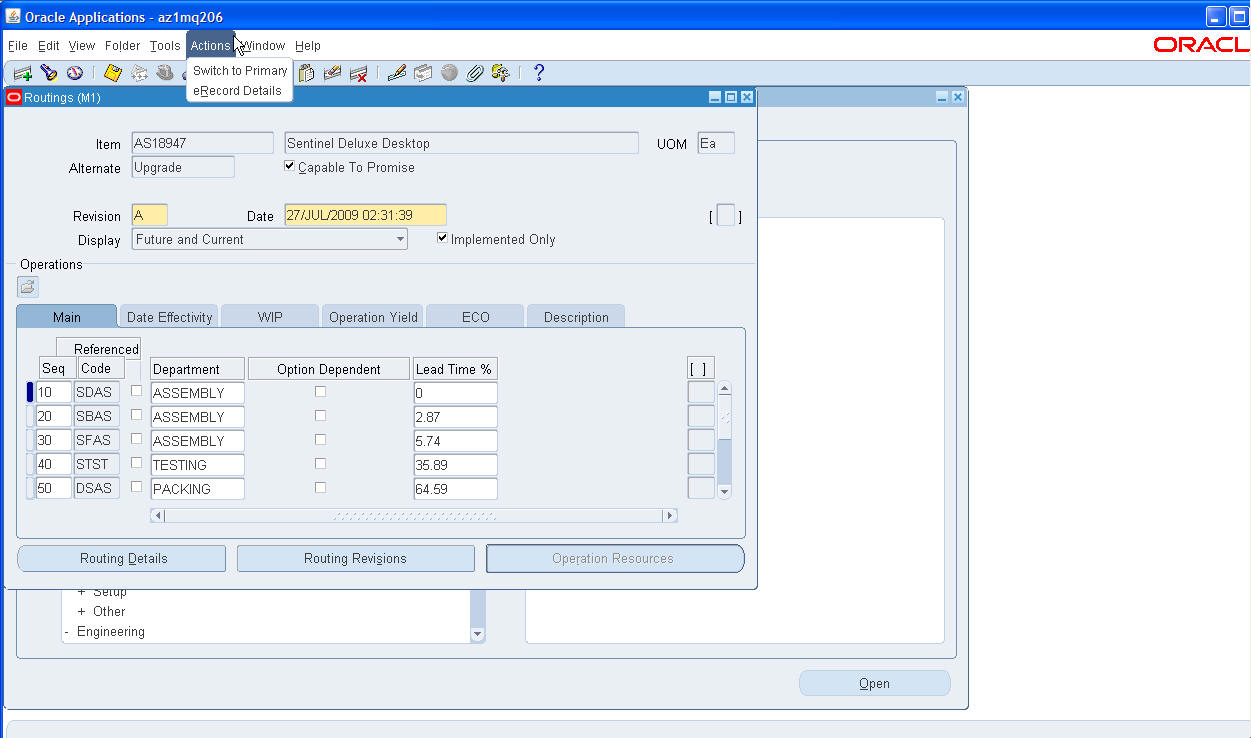The height and width of the screenshot is (738, 1251).
Task: Check Referenced box for SBAS row
Action: 137,415
